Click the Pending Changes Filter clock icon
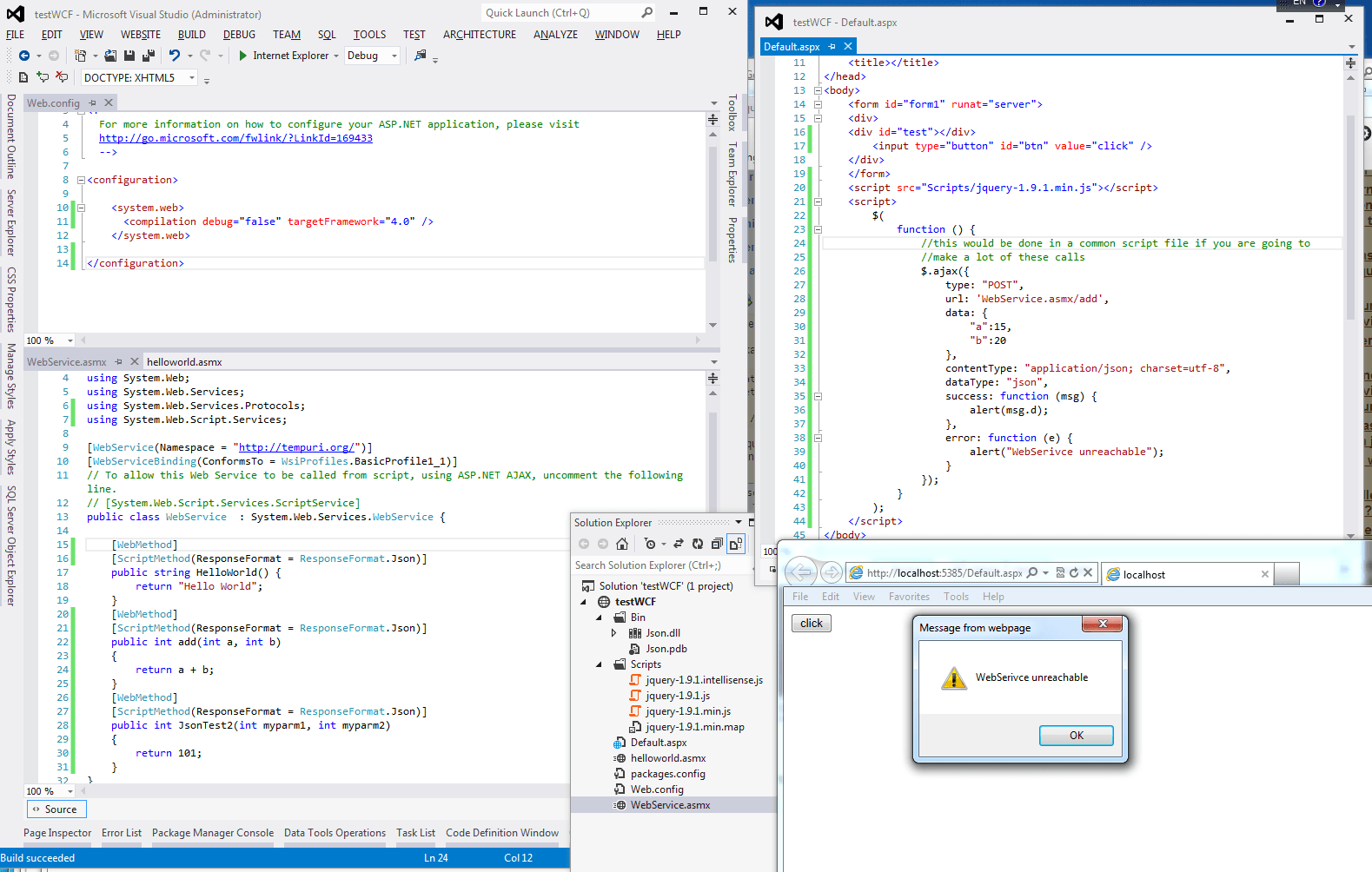Screen dimensions: 1372x872 (650, 544)
